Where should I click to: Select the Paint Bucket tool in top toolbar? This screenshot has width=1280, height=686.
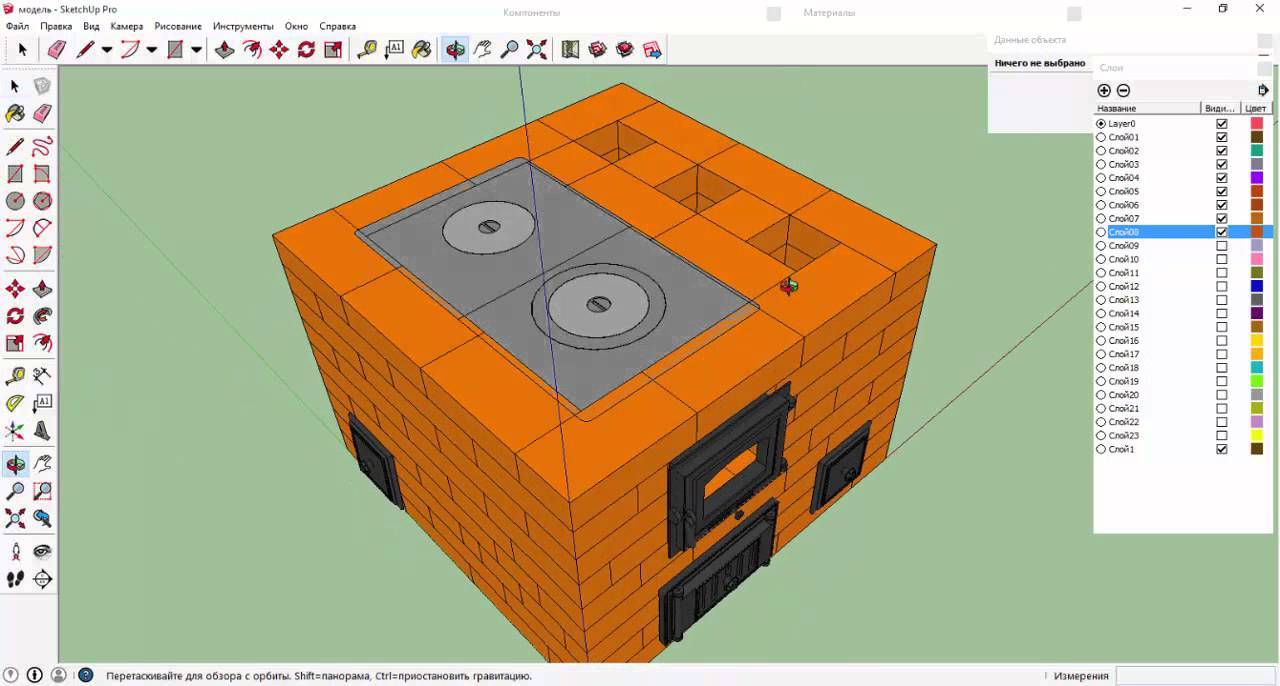pos(421,49)
